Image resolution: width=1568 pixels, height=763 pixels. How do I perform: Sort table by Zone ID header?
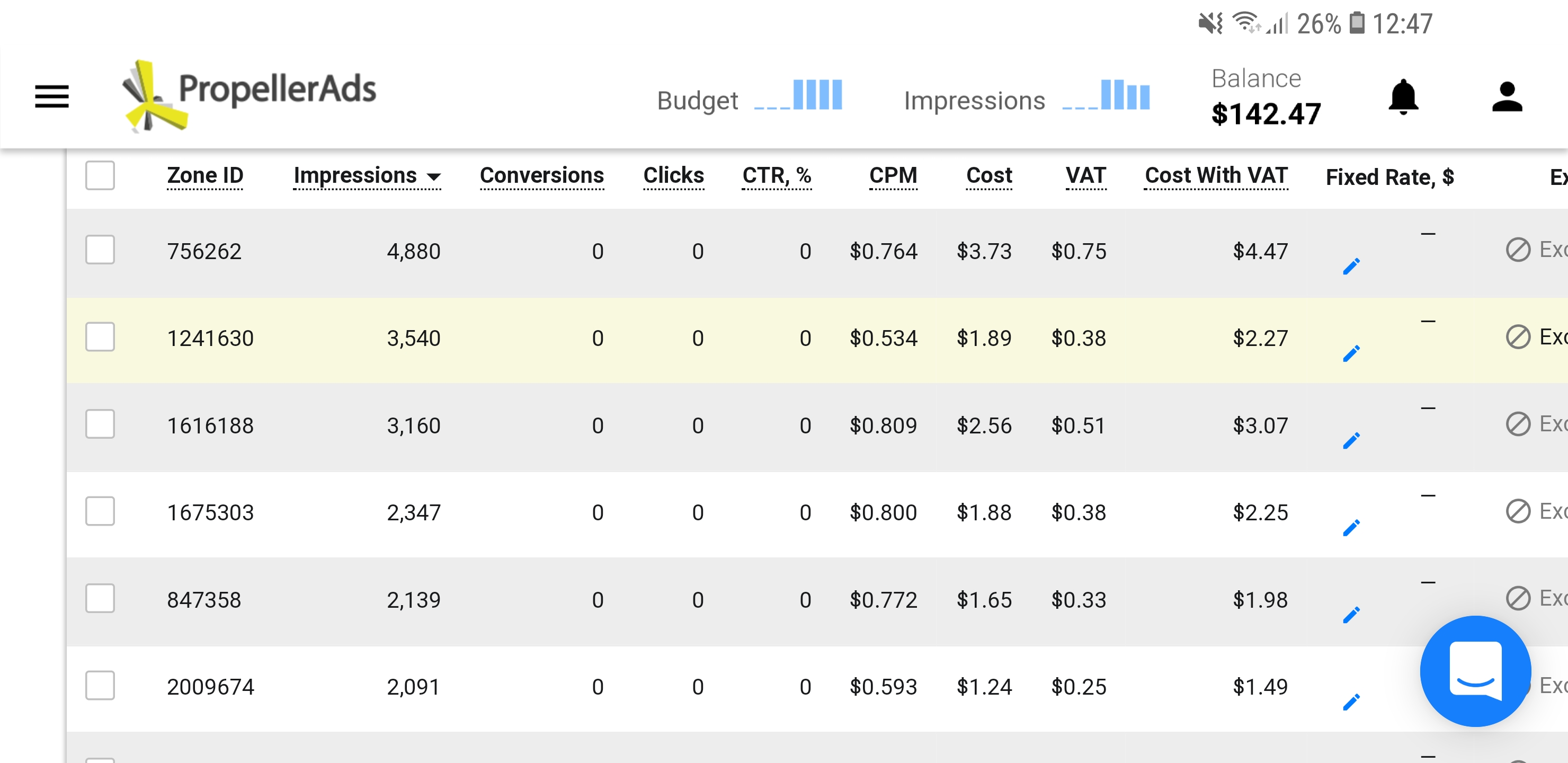pyautogui.click(x=205, y=175)
